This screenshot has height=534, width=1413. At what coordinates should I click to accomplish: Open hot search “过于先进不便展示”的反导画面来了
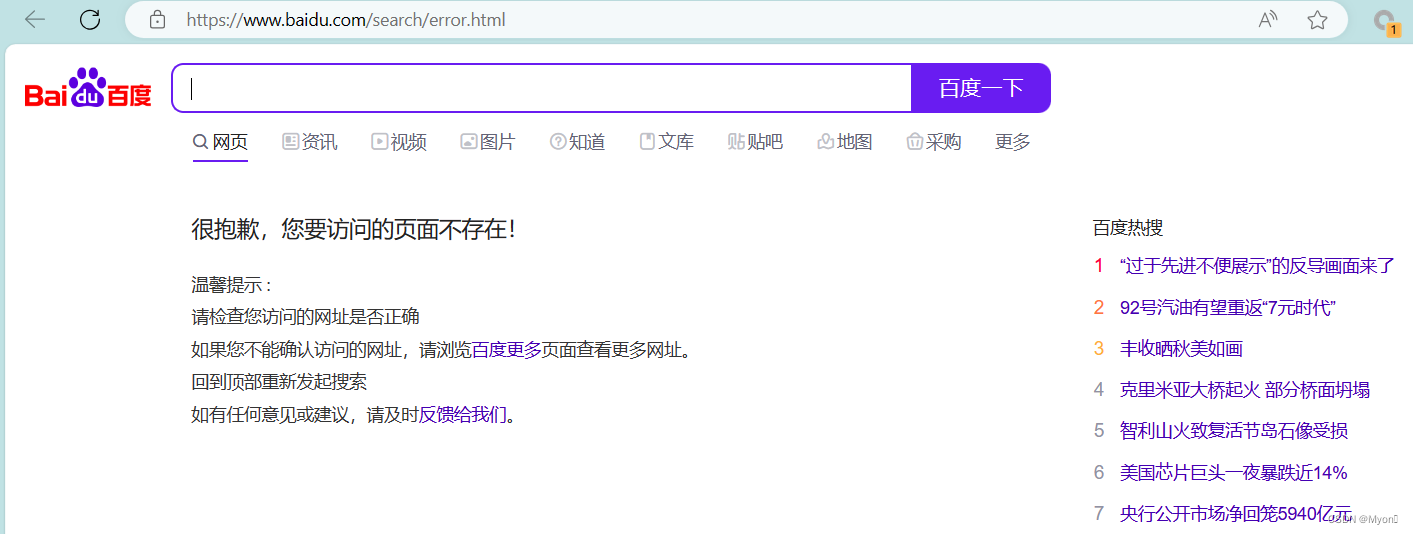pos(1257,265)
